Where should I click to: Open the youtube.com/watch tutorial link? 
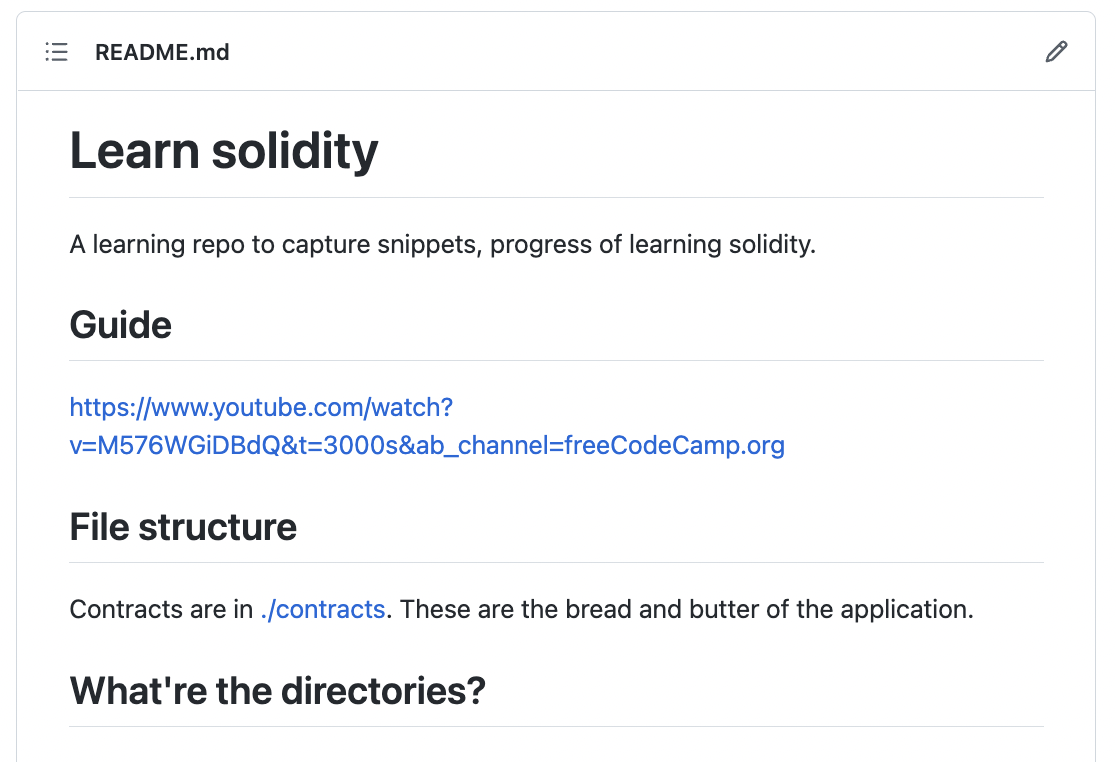[x=427, y=426]
